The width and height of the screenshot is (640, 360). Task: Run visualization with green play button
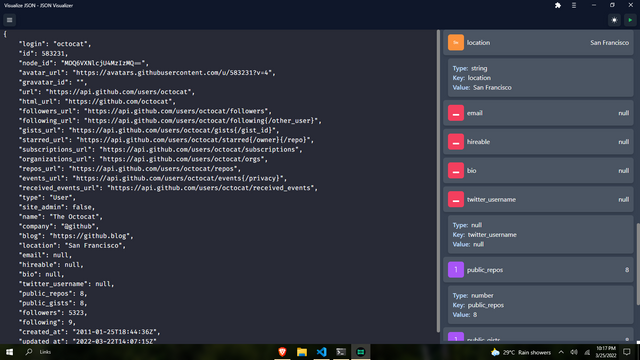click(x=630, y=20)
